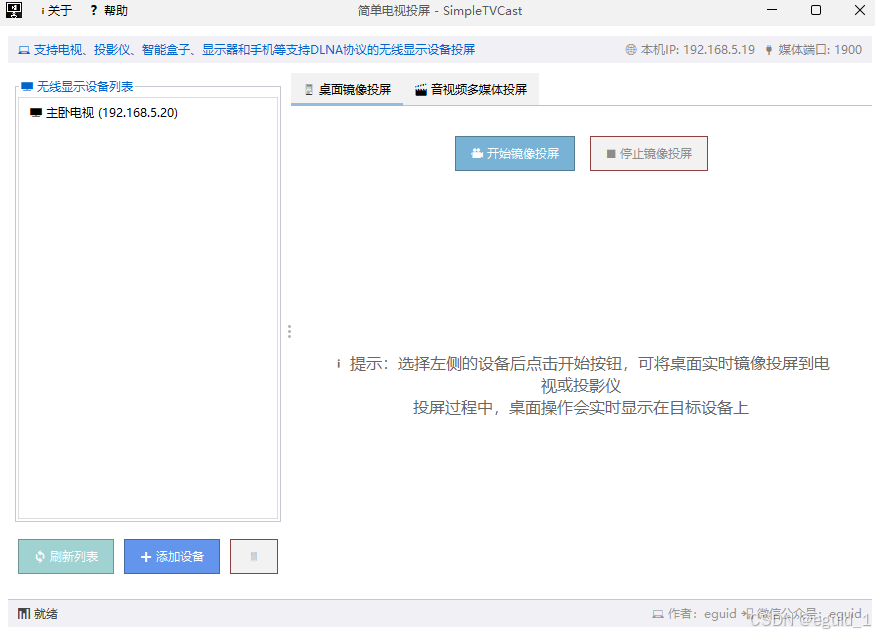The width and height of the screenshot is (875, 635).
Task: Click the refresh icon on 刷新列表 button
Action: pyautogui.click(x=39, y=557)
